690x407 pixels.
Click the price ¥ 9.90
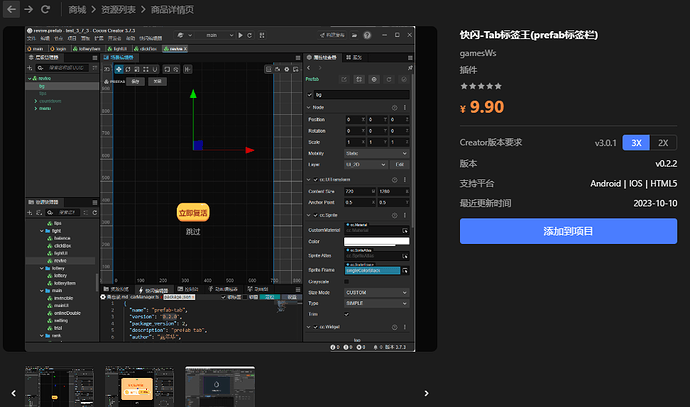pos(482,107)
